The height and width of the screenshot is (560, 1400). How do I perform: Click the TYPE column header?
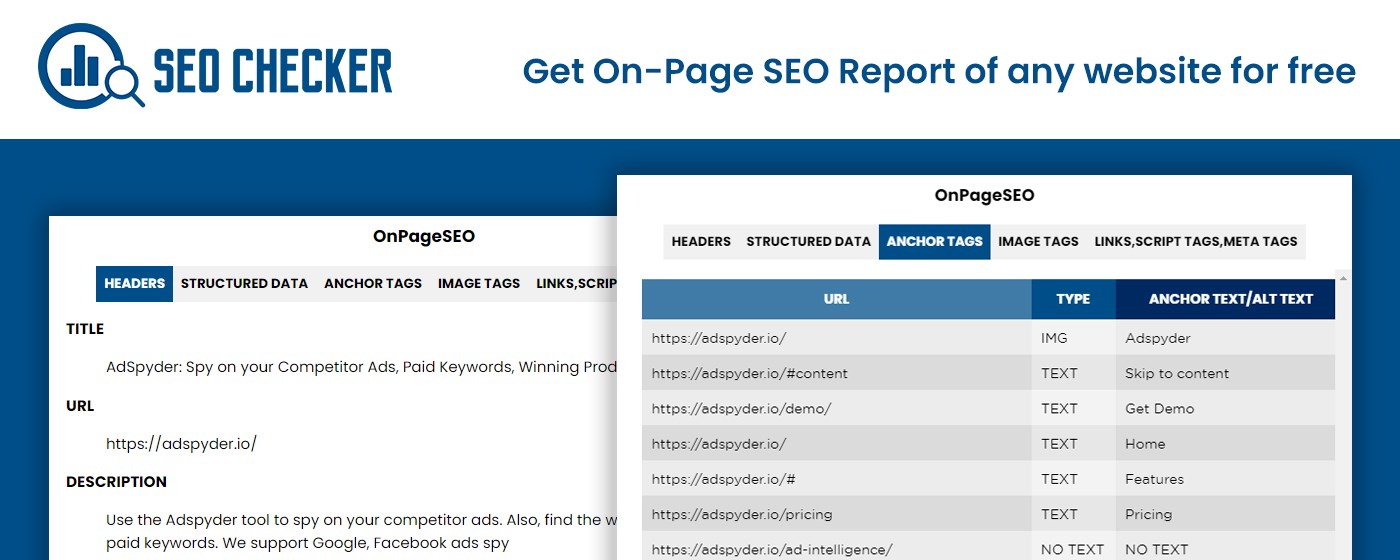[x=1074, y=299]
